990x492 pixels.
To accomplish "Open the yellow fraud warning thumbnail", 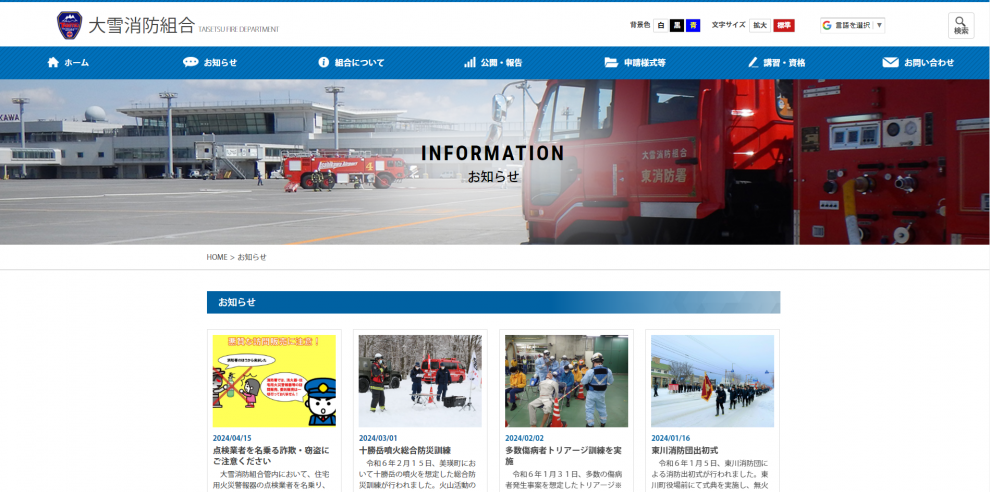I will click(x=274, y=381).
